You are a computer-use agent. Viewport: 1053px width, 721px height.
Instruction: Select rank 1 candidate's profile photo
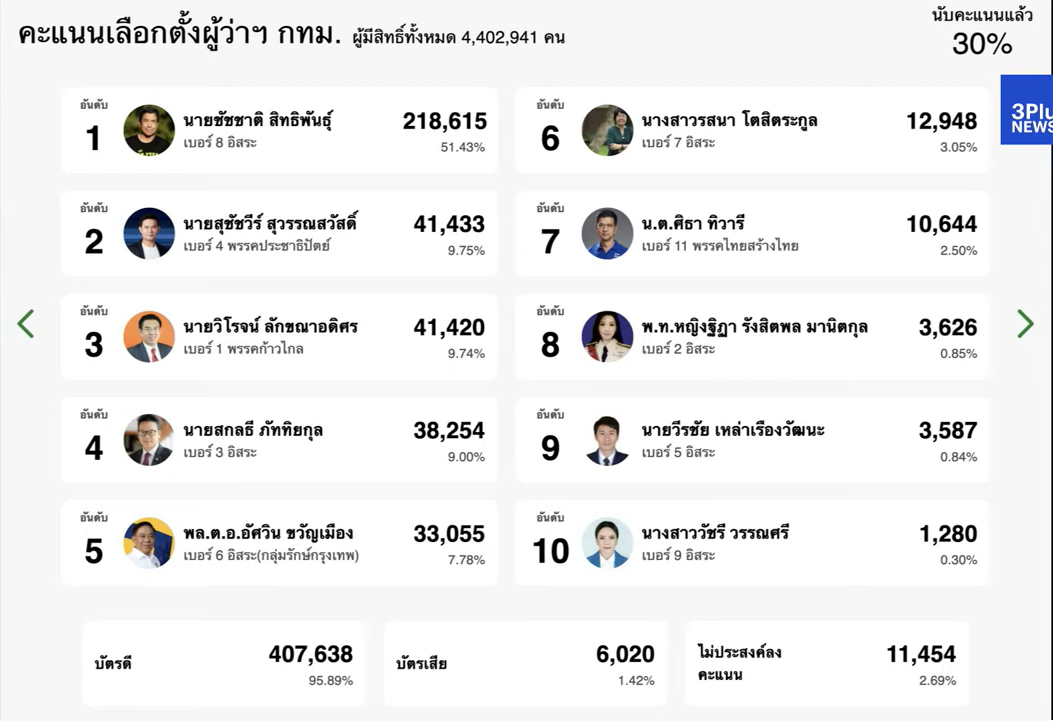149,130
